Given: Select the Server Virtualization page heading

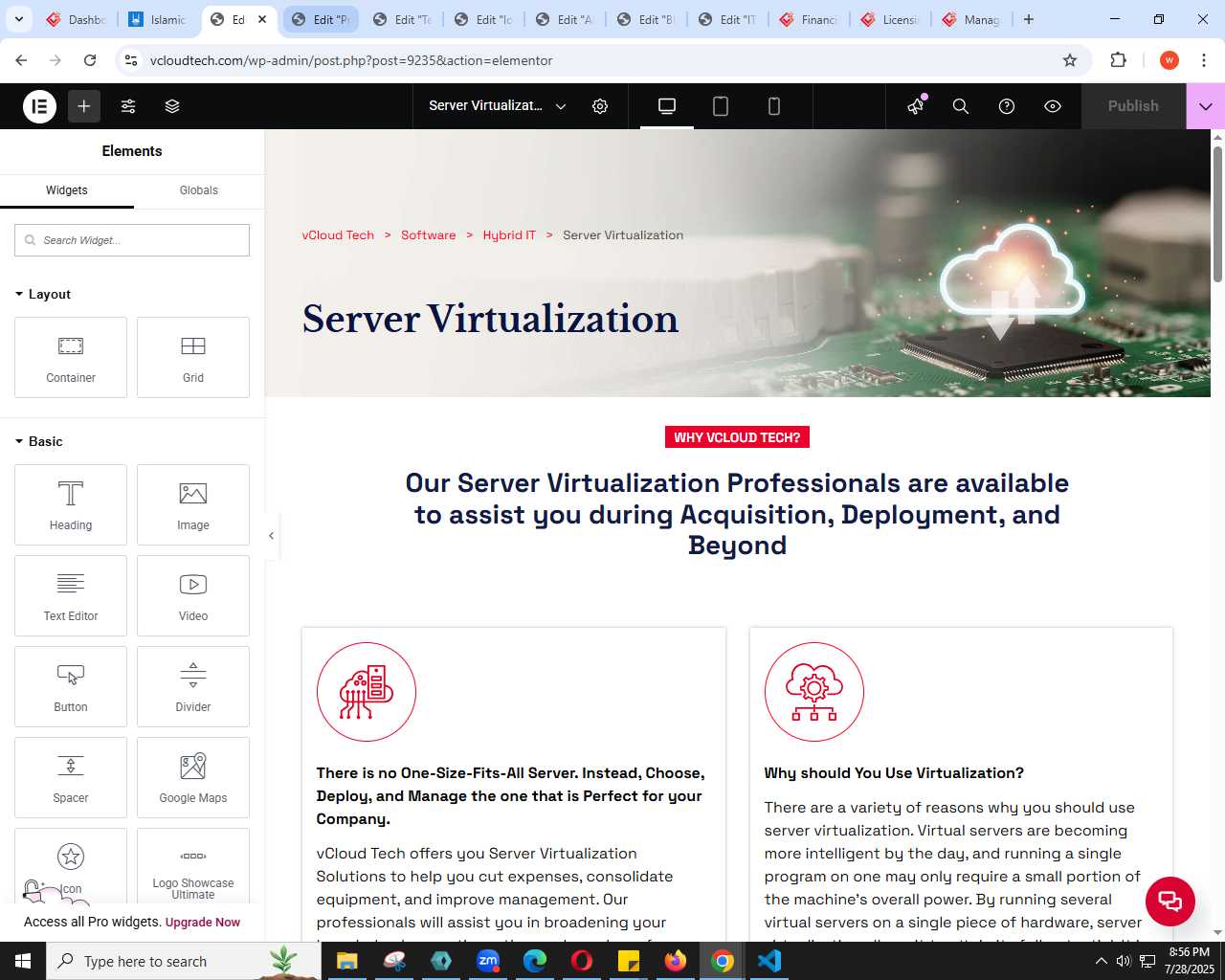Looking at the screenshot, I should [490, 319].
